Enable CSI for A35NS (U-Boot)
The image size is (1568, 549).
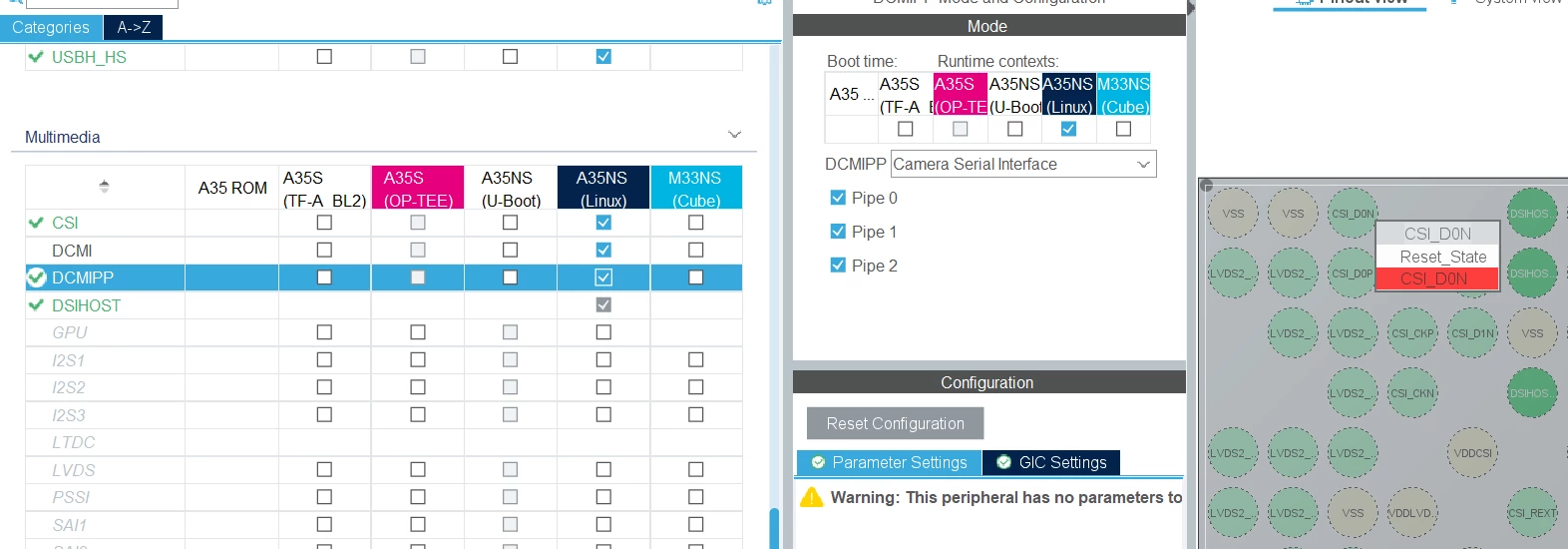(511, 223)
